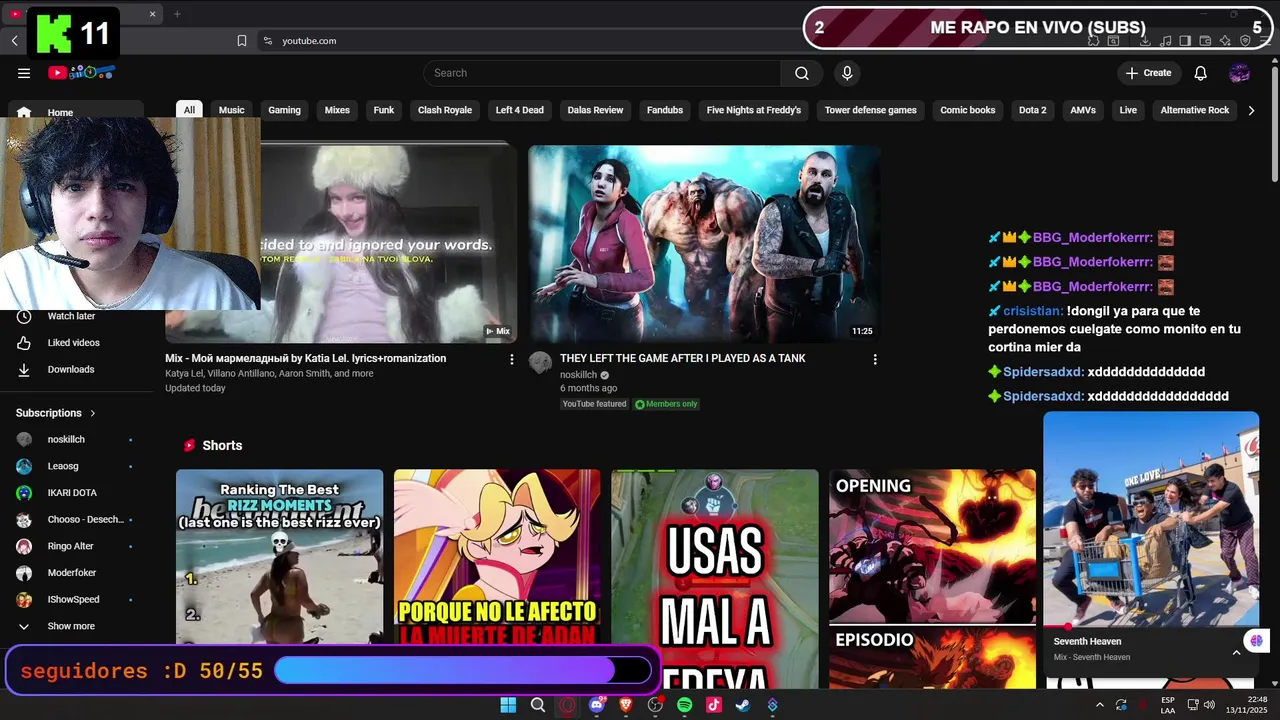Open Discord from the taskbar

pyautogui.click(x=597, y=705)
